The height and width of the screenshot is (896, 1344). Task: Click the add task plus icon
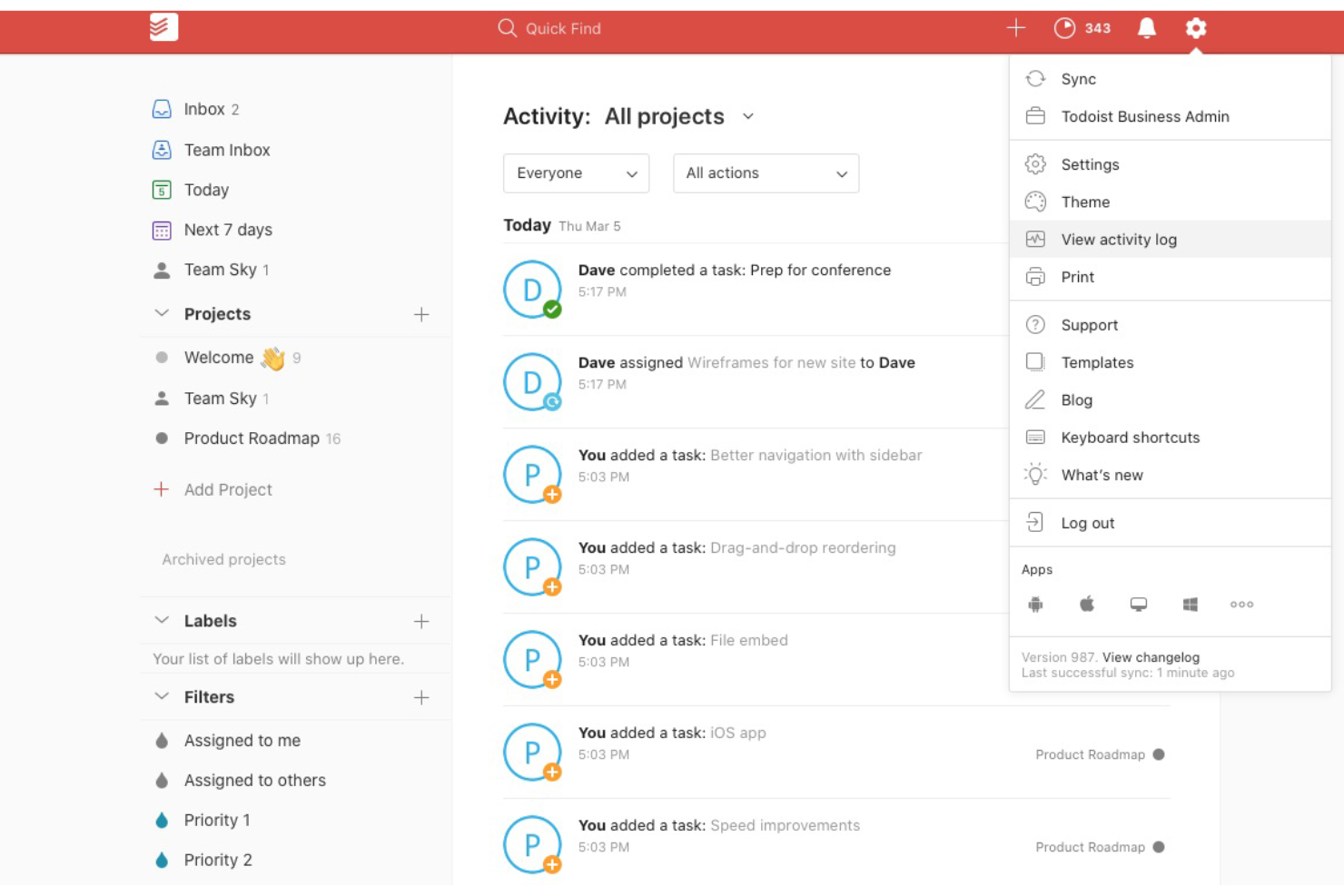(x=1015, y=27)
